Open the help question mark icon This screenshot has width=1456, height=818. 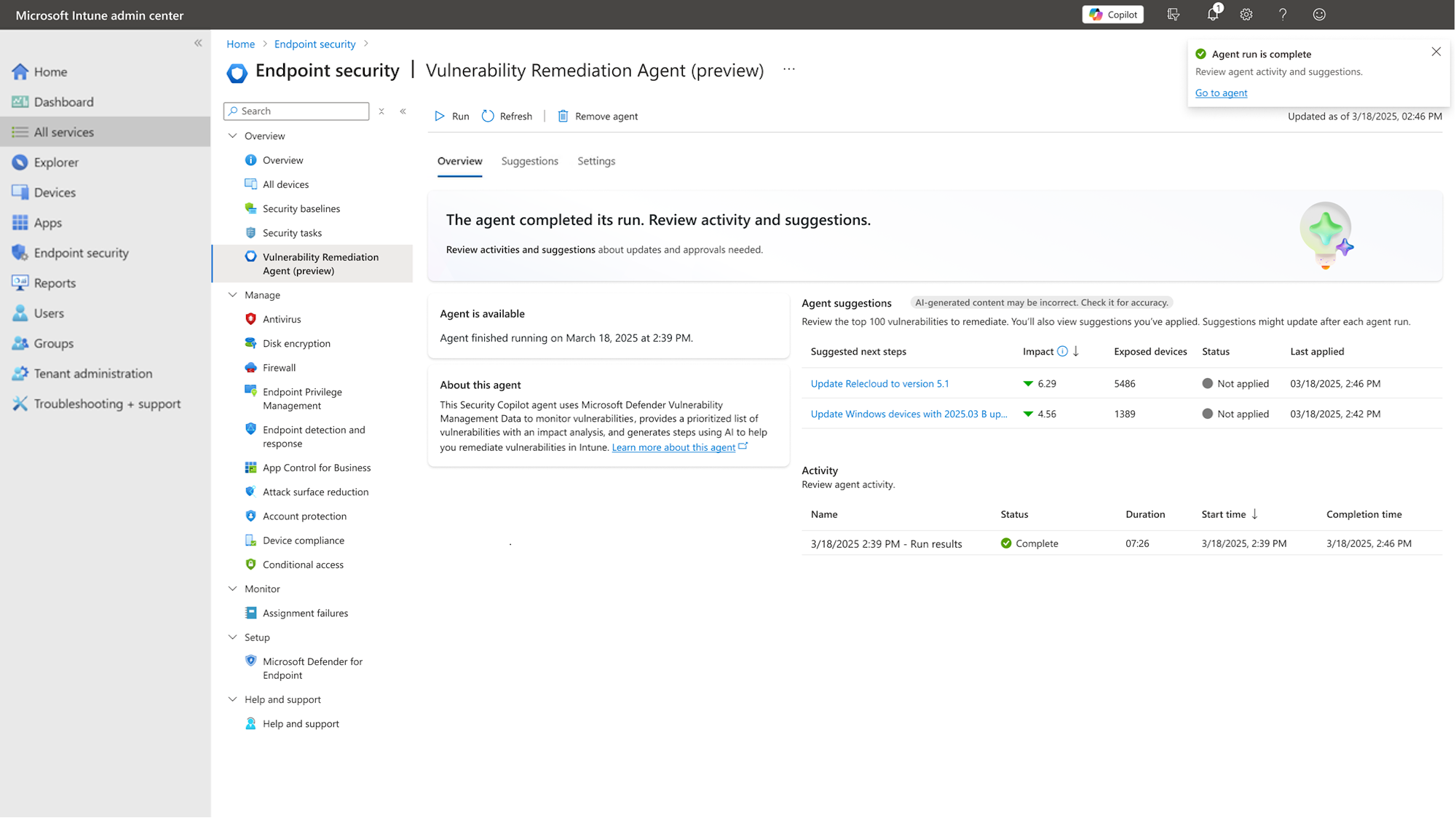click(x=1283, y=15)
